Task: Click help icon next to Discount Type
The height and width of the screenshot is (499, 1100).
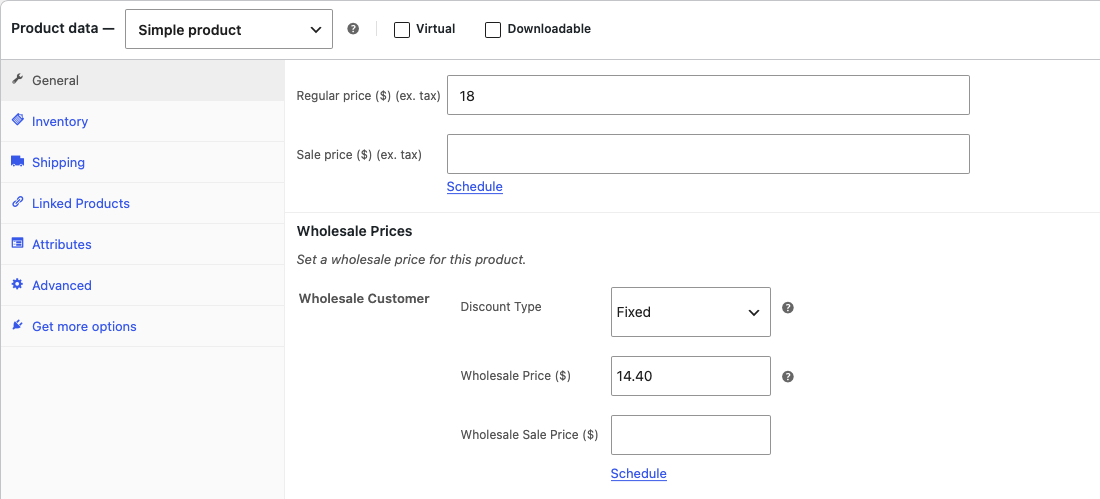Action: point(788,307)
